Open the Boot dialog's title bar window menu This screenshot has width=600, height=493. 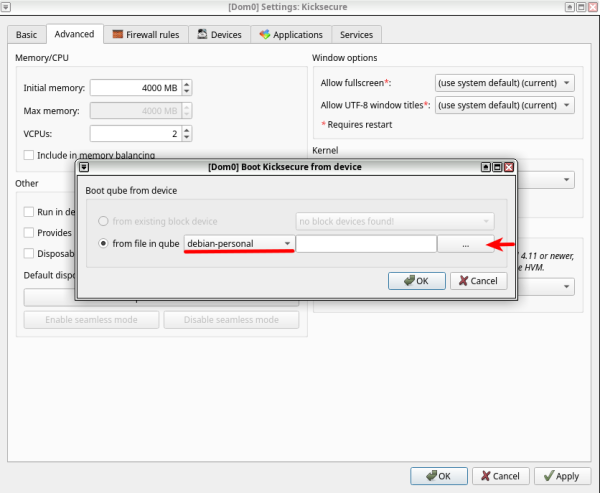click(84, 167)
